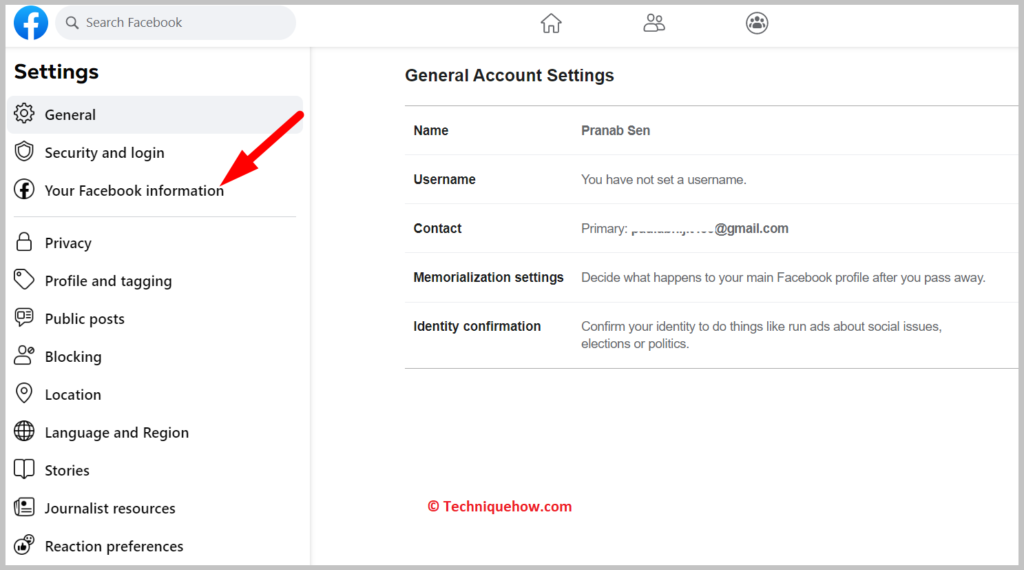Click the 'Confirm your identity' description text
Image resolution: width=1024 pixels, height=570 pixels.
coord(761,335)
